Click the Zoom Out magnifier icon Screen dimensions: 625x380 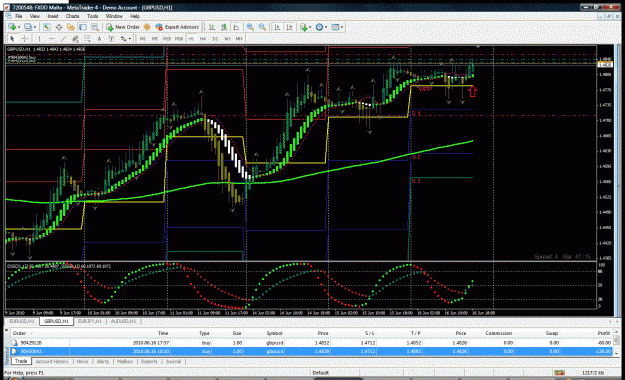point(262,27)
